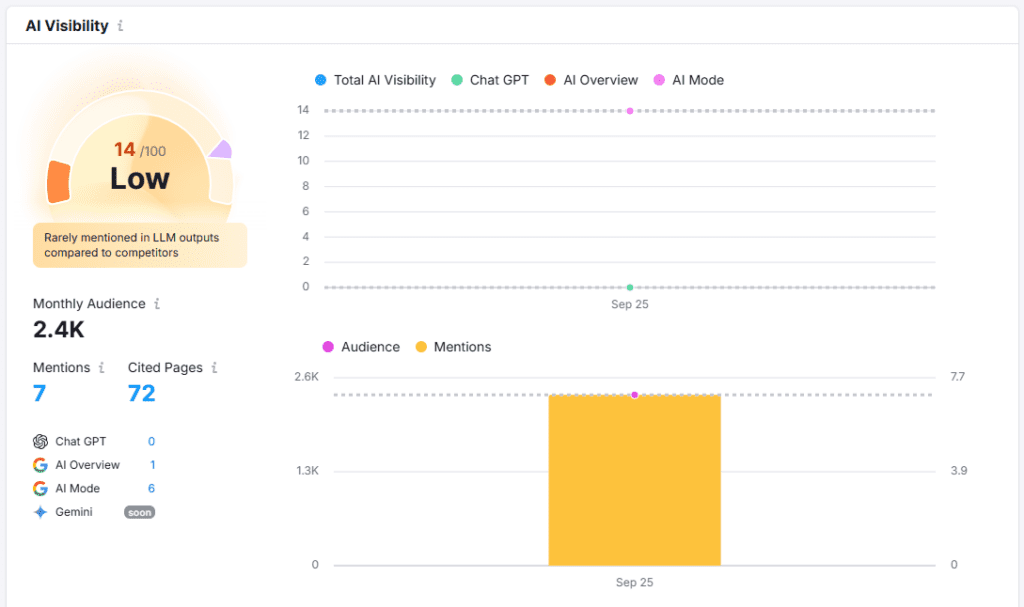Click the Google icon beside AI Mode
The height and width of the screenshot is (607, 1024).
tap(40, 488)
